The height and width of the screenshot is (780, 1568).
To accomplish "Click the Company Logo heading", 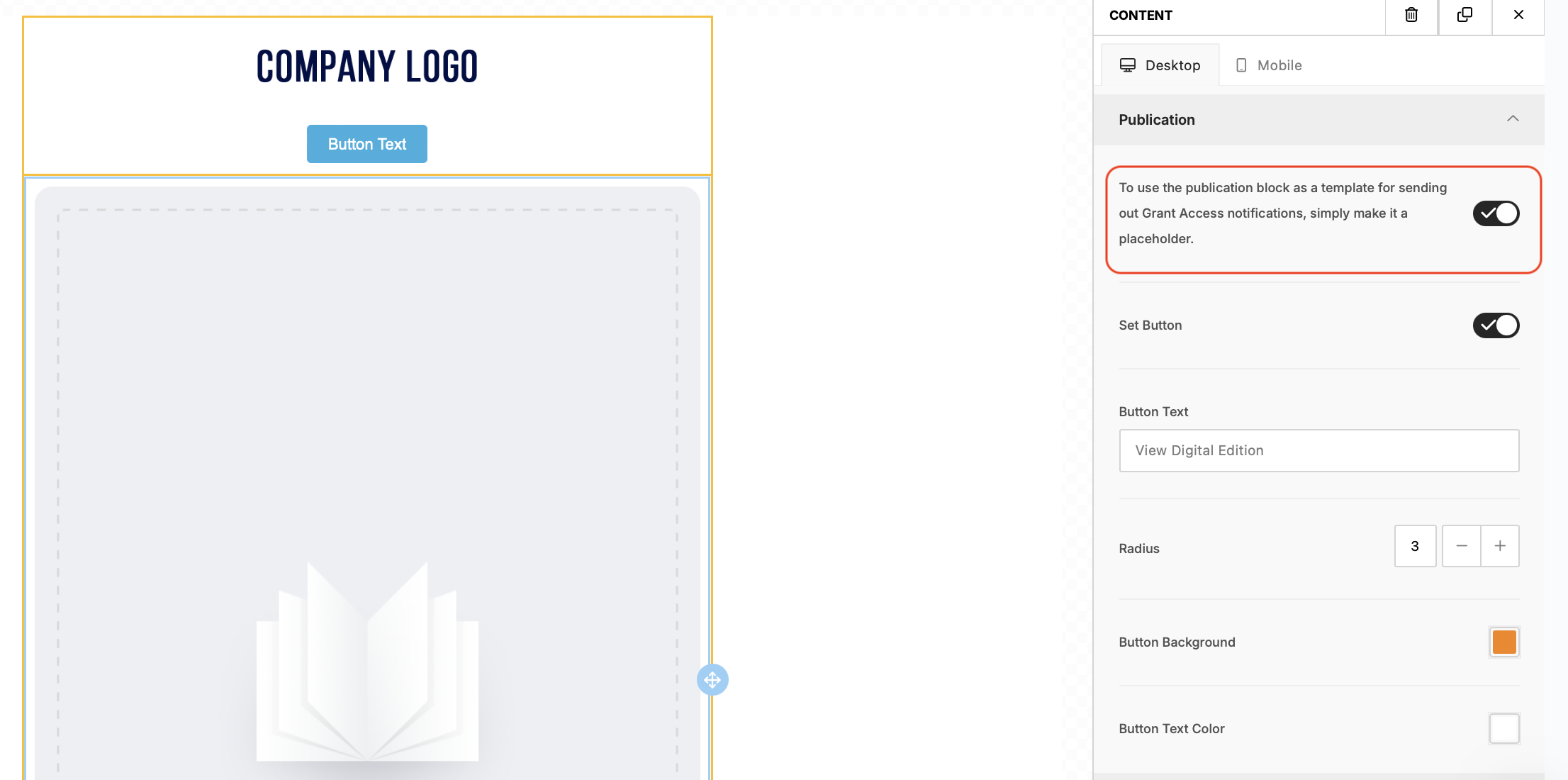I will point(366,67).
